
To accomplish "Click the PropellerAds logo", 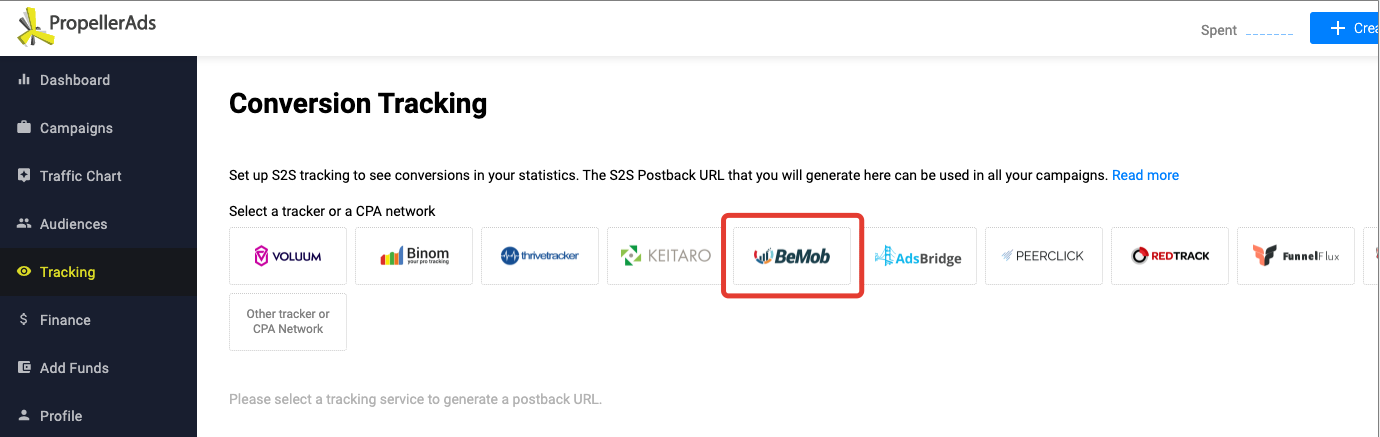I will click(87, 27).
